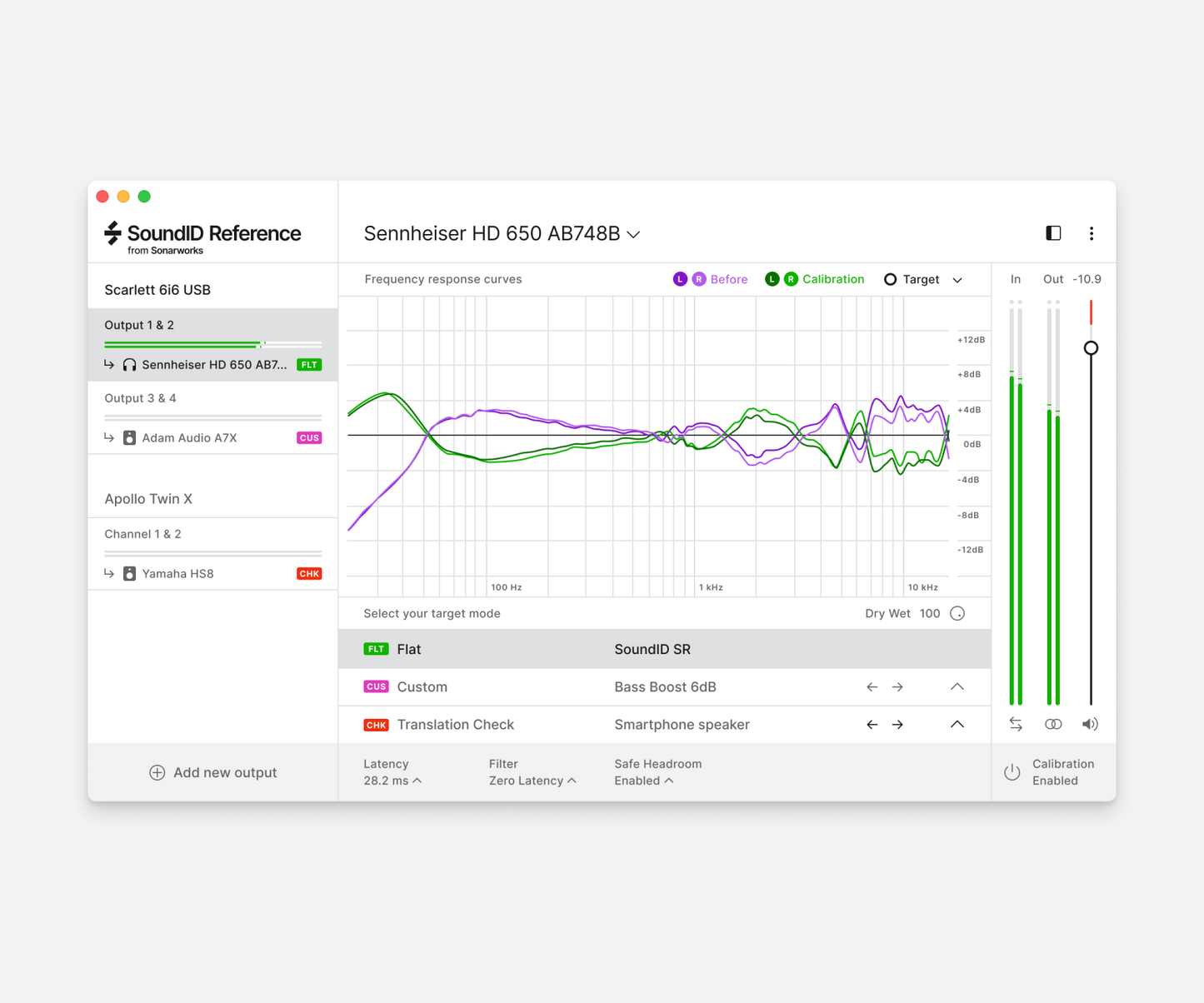Click the Yamaha HS8 profile row
This screenshot has height=1003, width=1204.
click(212, 573)
